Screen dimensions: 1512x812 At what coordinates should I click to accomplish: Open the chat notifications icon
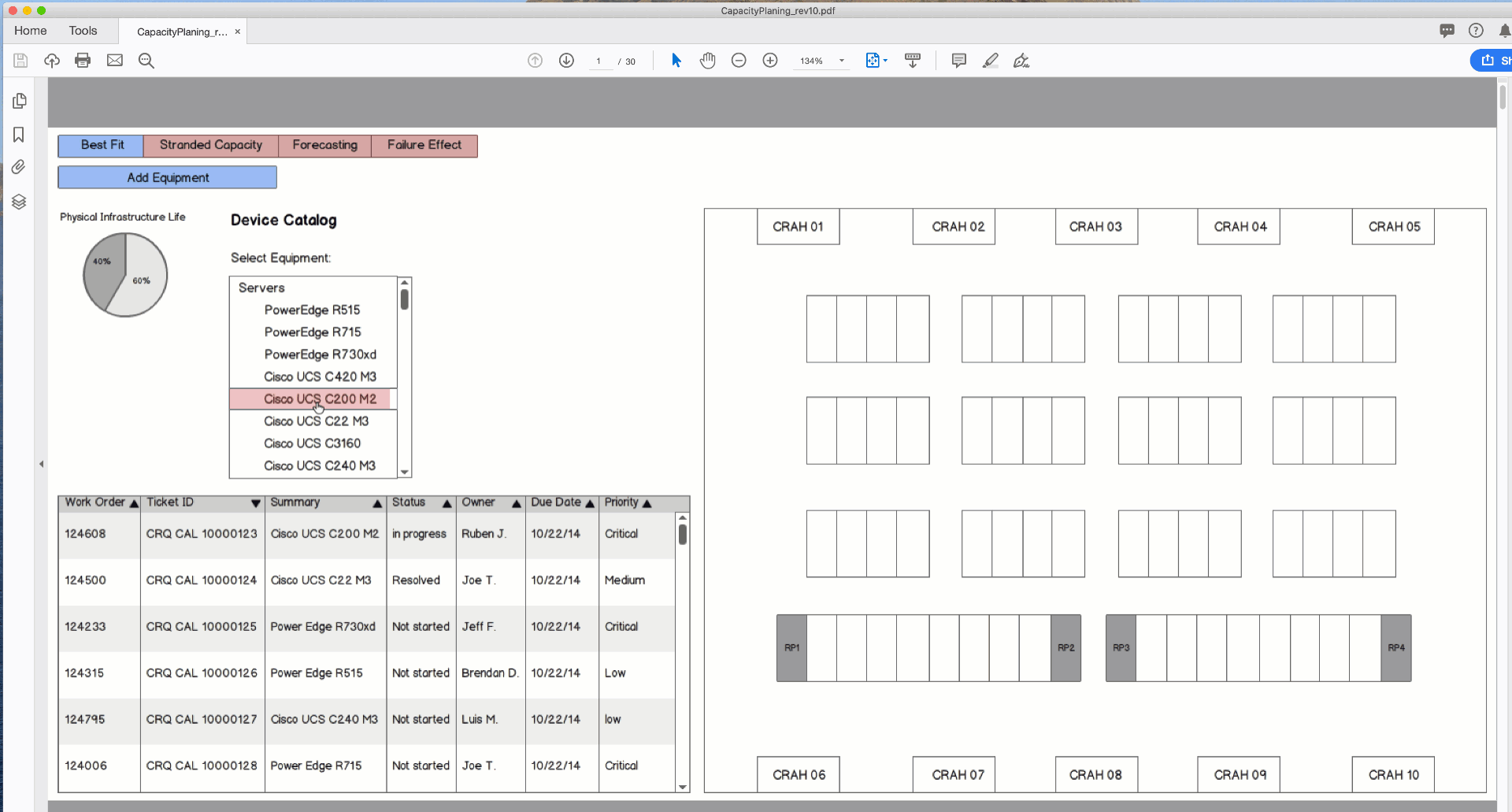coord(1447,31)
